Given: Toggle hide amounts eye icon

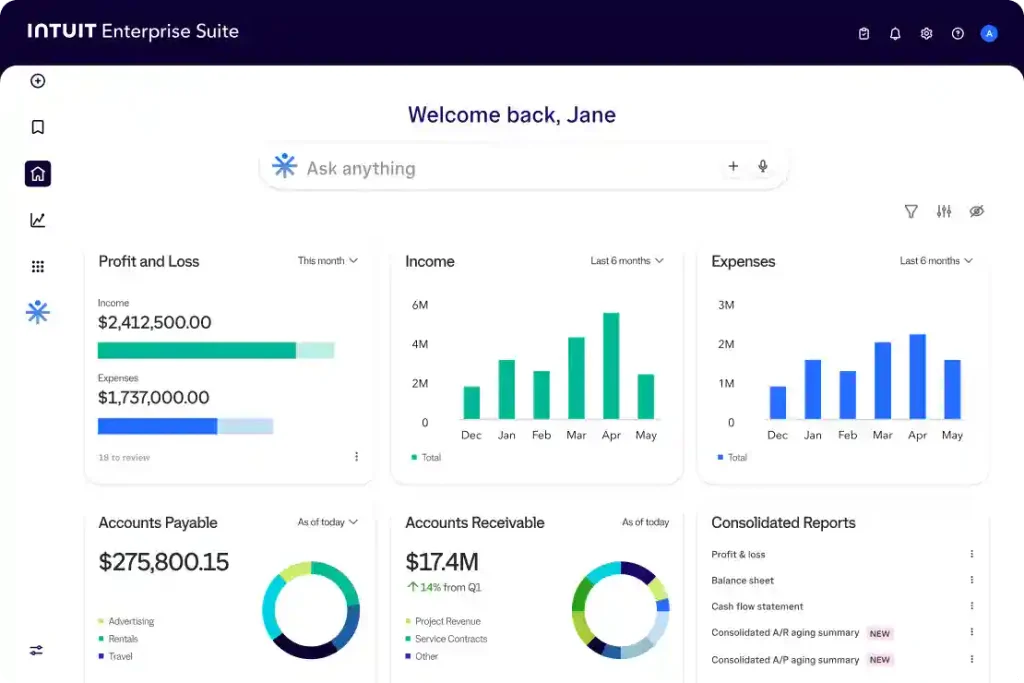Looking at the screenshot, I should click(x=976, y=211).
